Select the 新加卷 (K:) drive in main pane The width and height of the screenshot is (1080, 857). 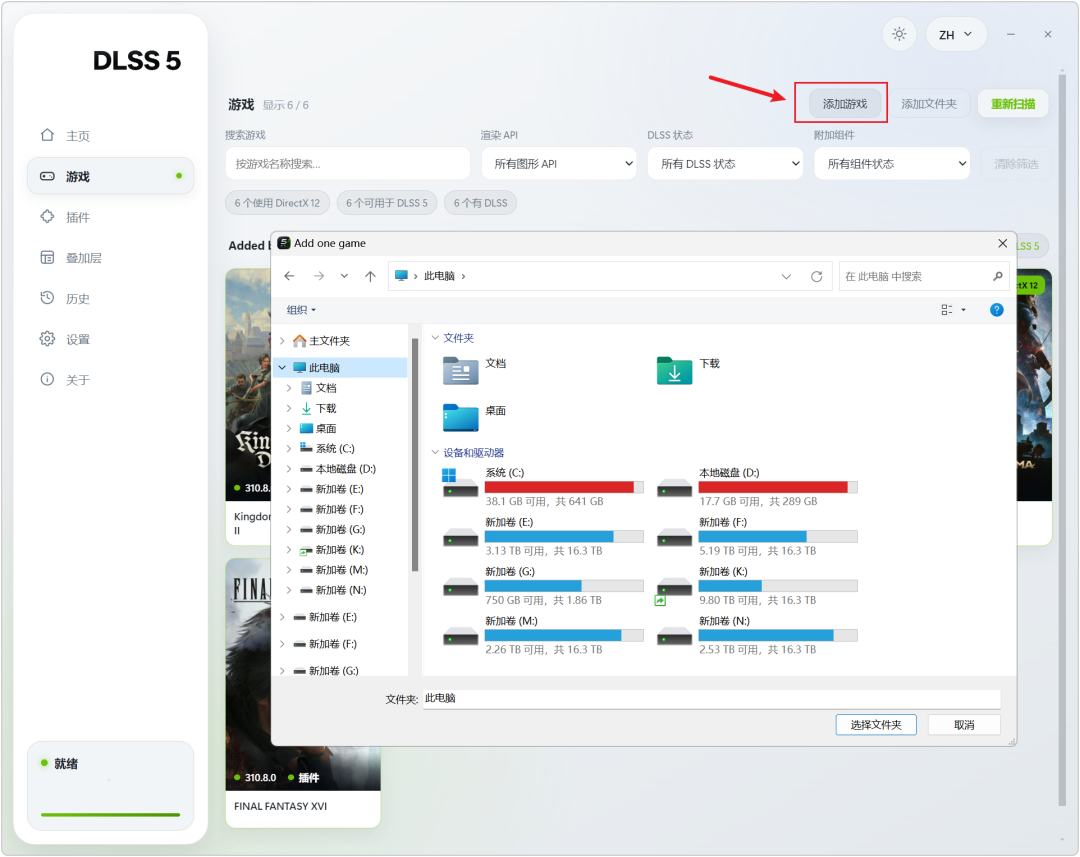point(758,586)
